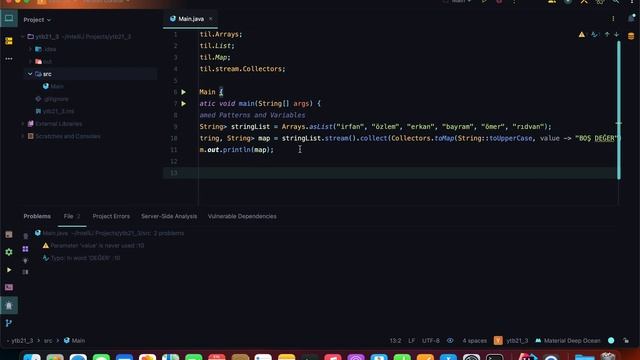Expand Scratches and Consoles node
Image resolution: width=640 pixels, height=360 pixels.
(23, 136)
